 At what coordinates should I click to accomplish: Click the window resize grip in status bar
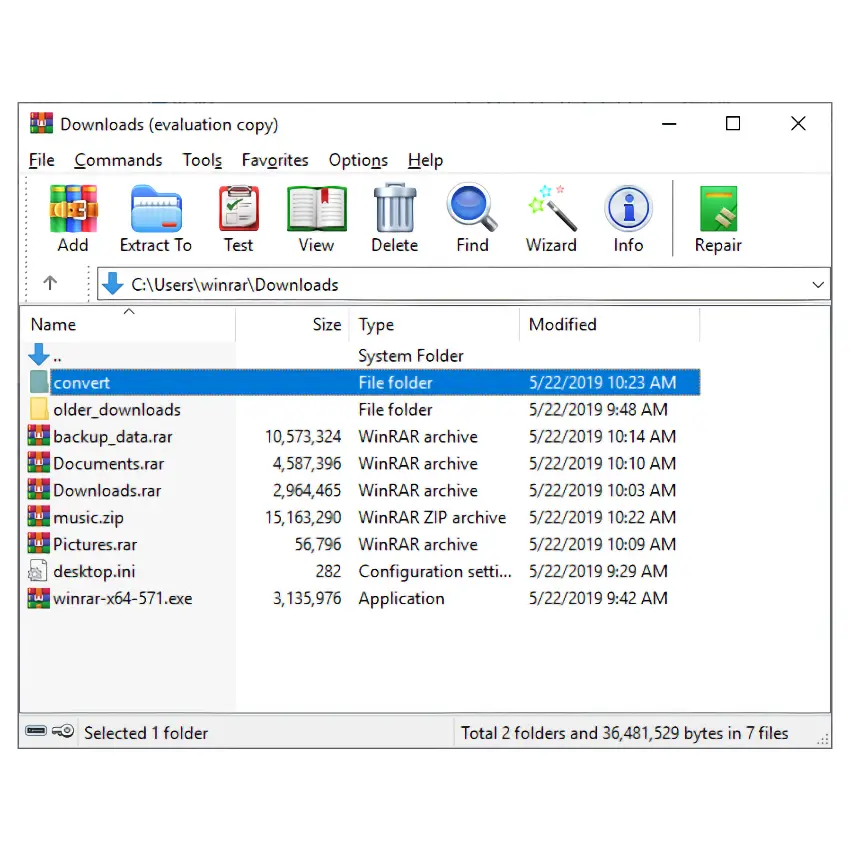tap(822, 739)
